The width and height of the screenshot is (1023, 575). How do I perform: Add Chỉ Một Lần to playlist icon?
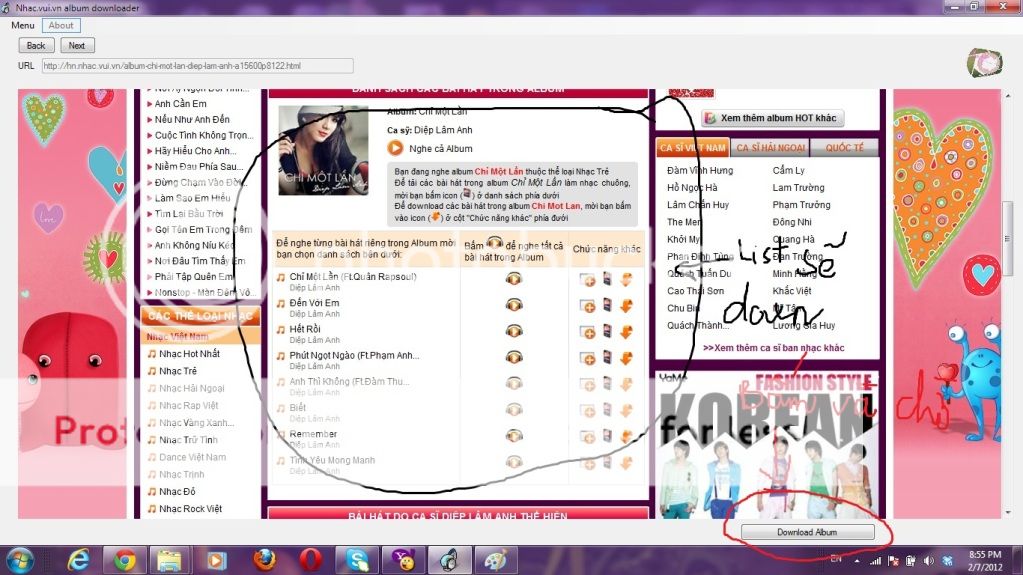(587, 280)
